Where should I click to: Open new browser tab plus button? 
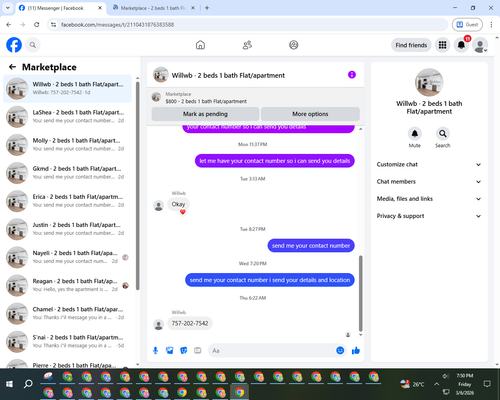pyautogui.click(x=207, y=8)
